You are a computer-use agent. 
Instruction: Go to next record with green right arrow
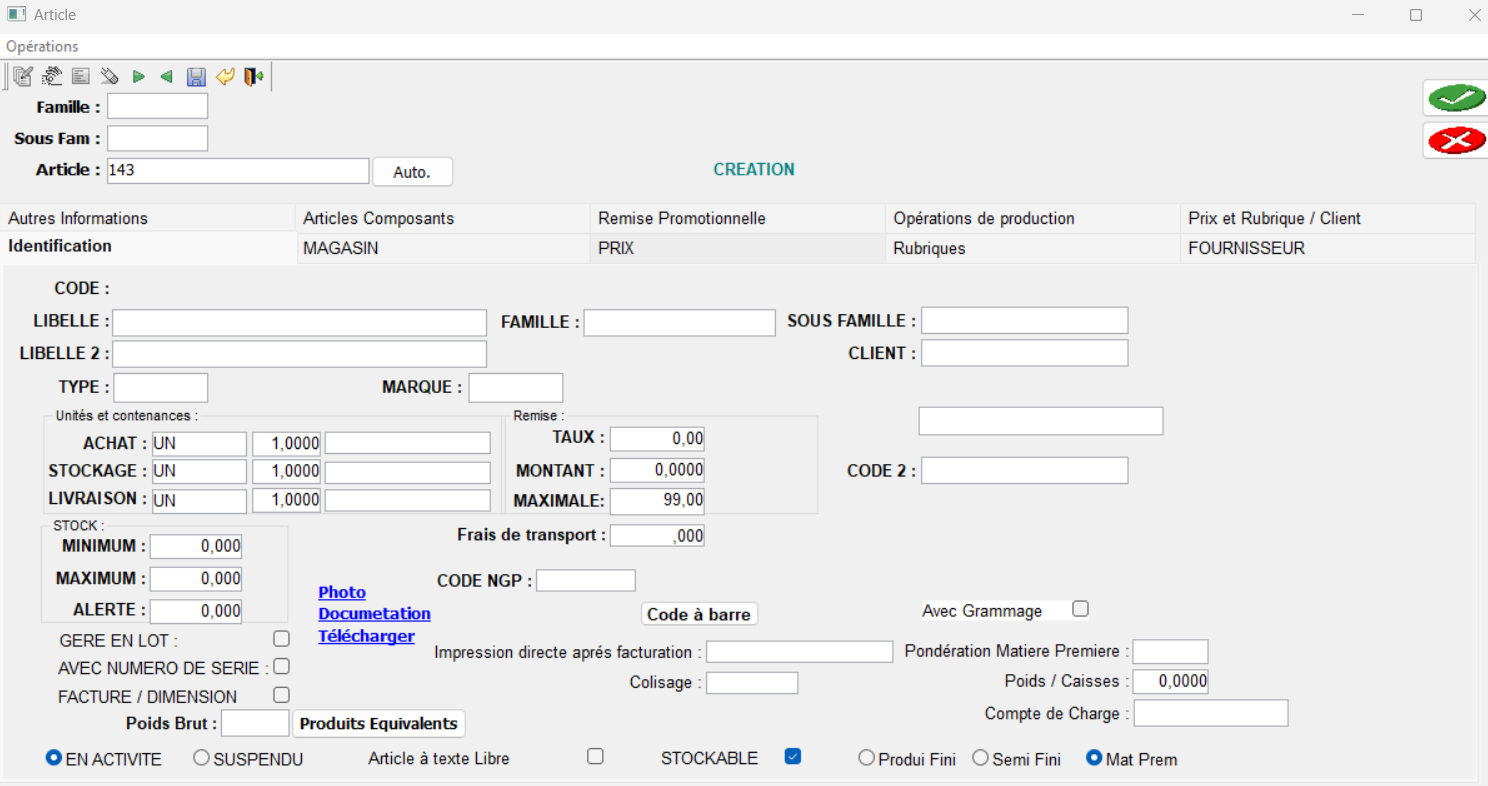coord(139,76)
